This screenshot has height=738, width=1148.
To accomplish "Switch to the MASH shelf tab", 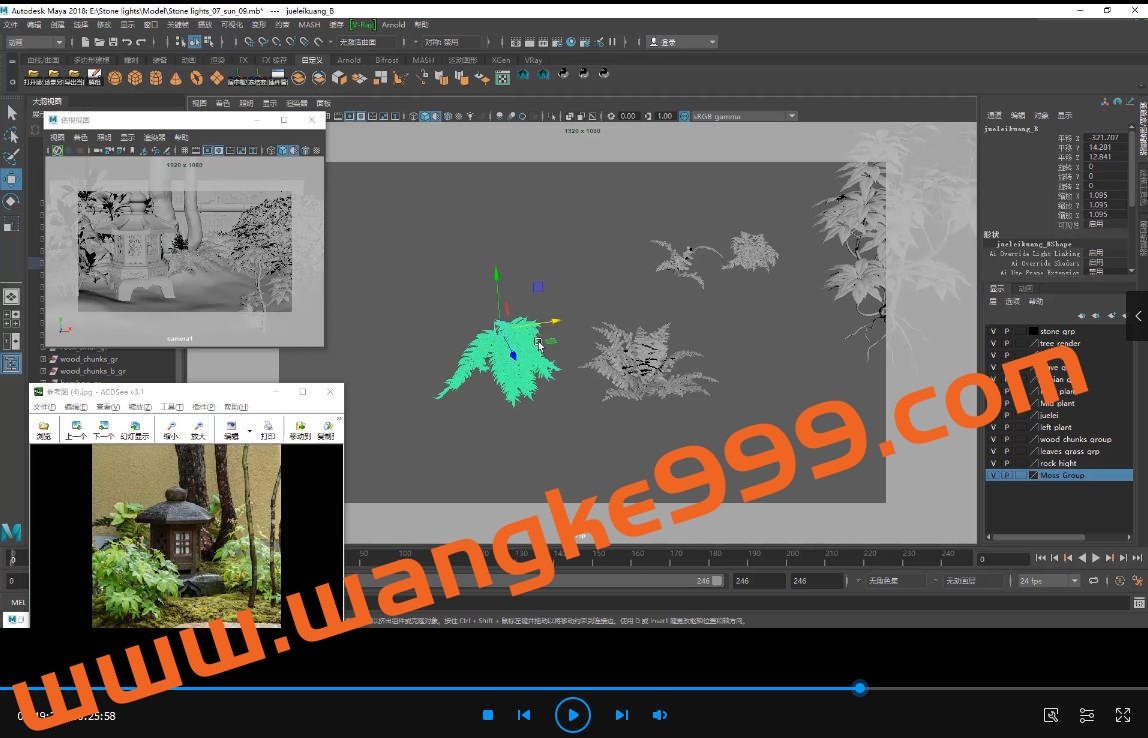I will pyautogui.click(x=423, y=59).
